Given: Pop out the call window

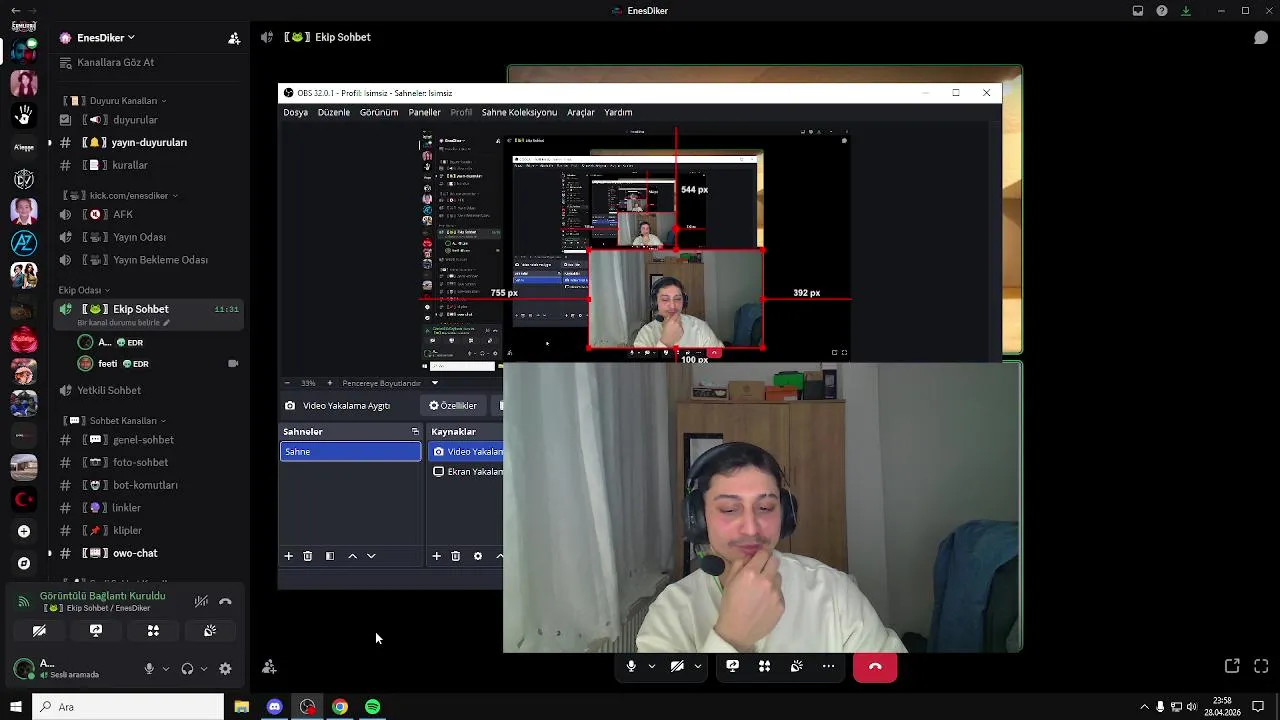Looking at the screenshot, I should tap(1232, 666).
